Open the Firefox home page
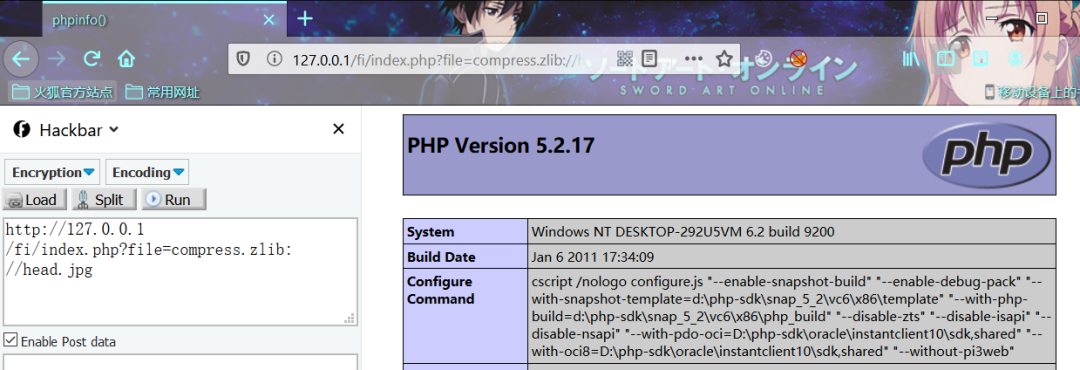 [125, 59]
